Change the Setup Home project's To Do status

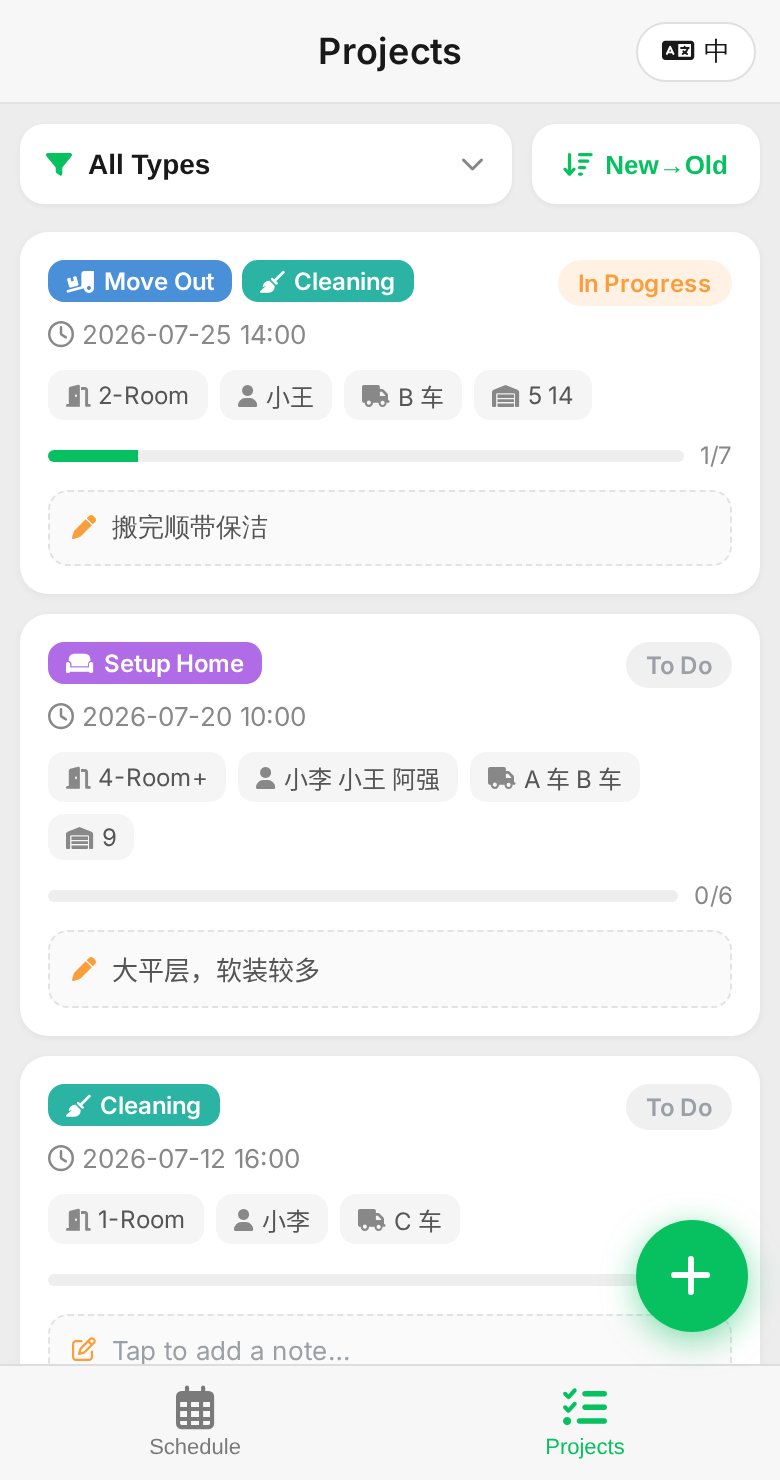pyautogui.click(x=679, y=665)
